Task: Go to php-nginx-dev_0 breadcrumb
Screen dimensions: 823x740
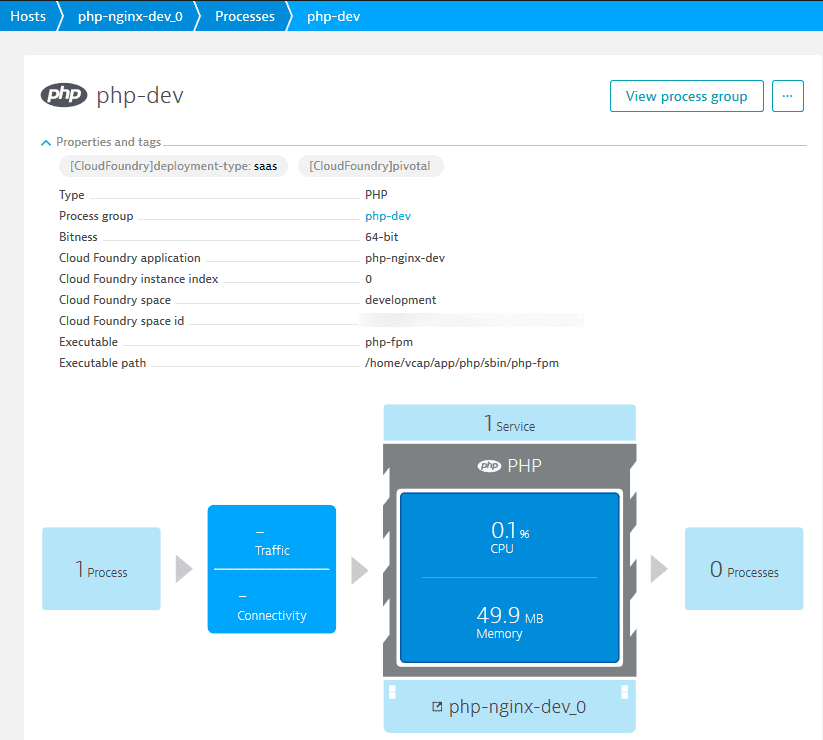Action: pyautogui.click(x=130, y=16)
